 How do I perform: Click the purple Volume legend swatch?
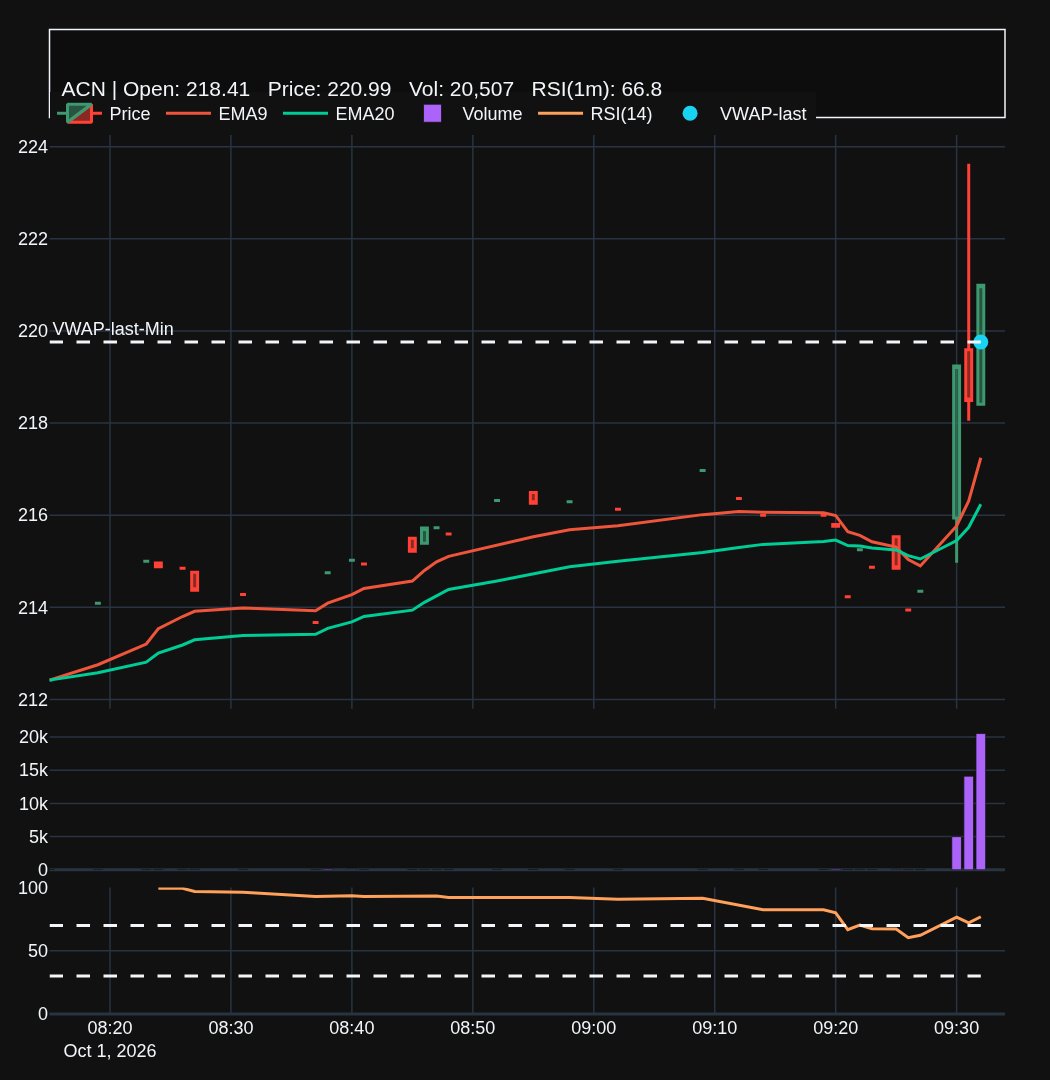(432, 114)
